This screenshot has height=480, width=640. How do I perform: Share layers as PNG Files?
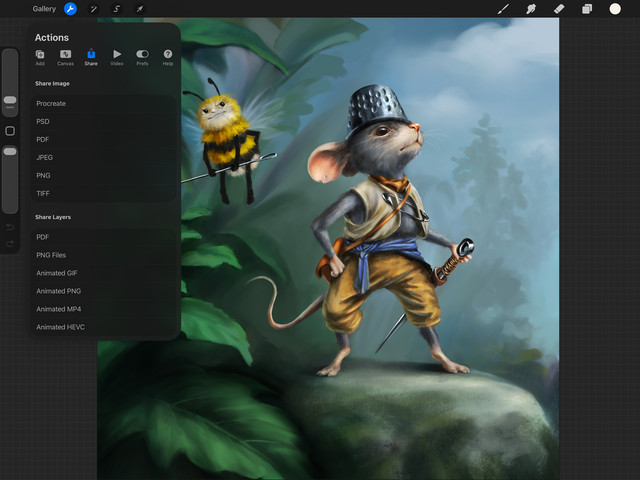click(104, 255)
